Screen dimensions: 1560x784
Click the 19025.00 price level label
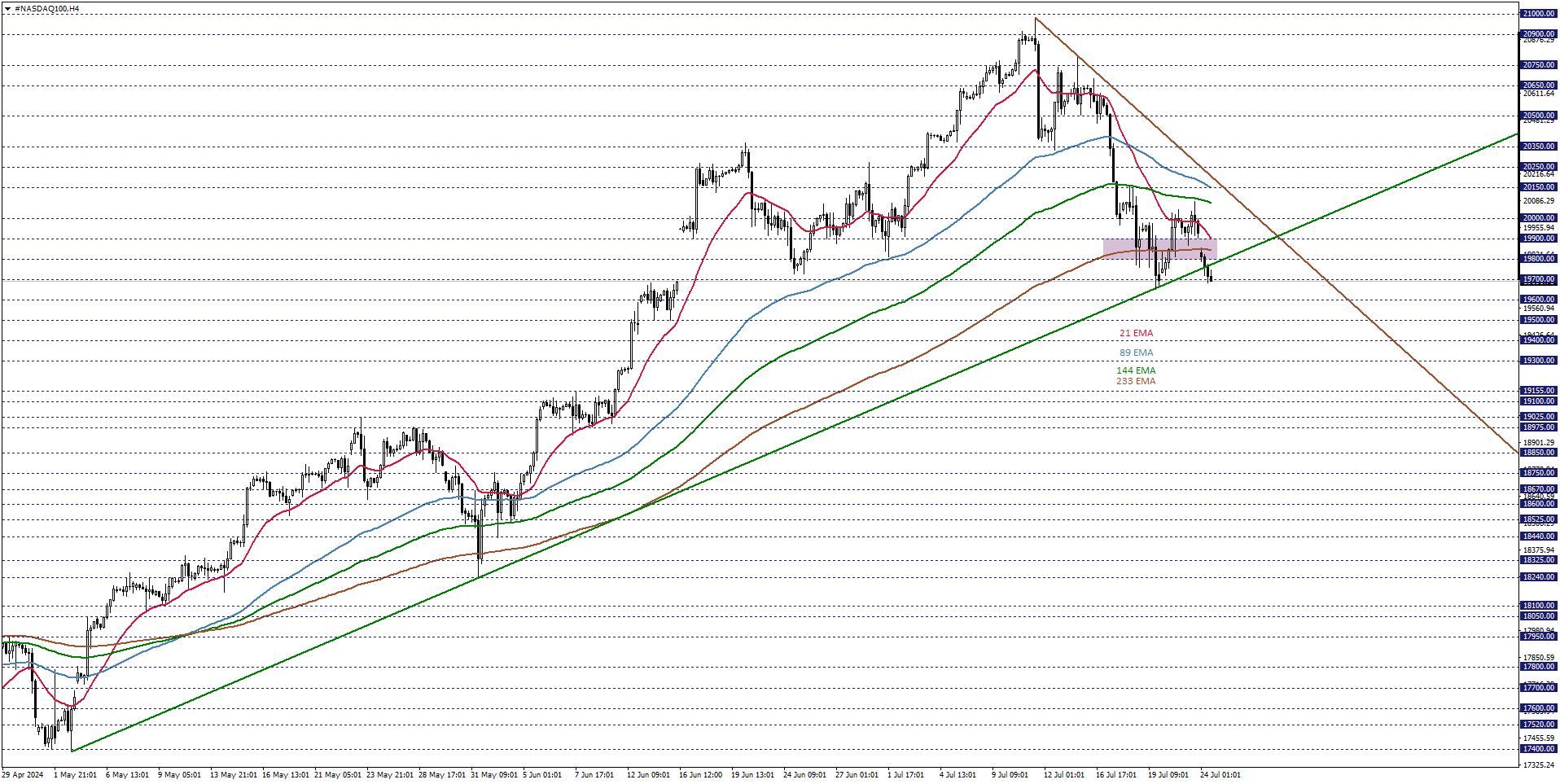(x=1538, y=417)
